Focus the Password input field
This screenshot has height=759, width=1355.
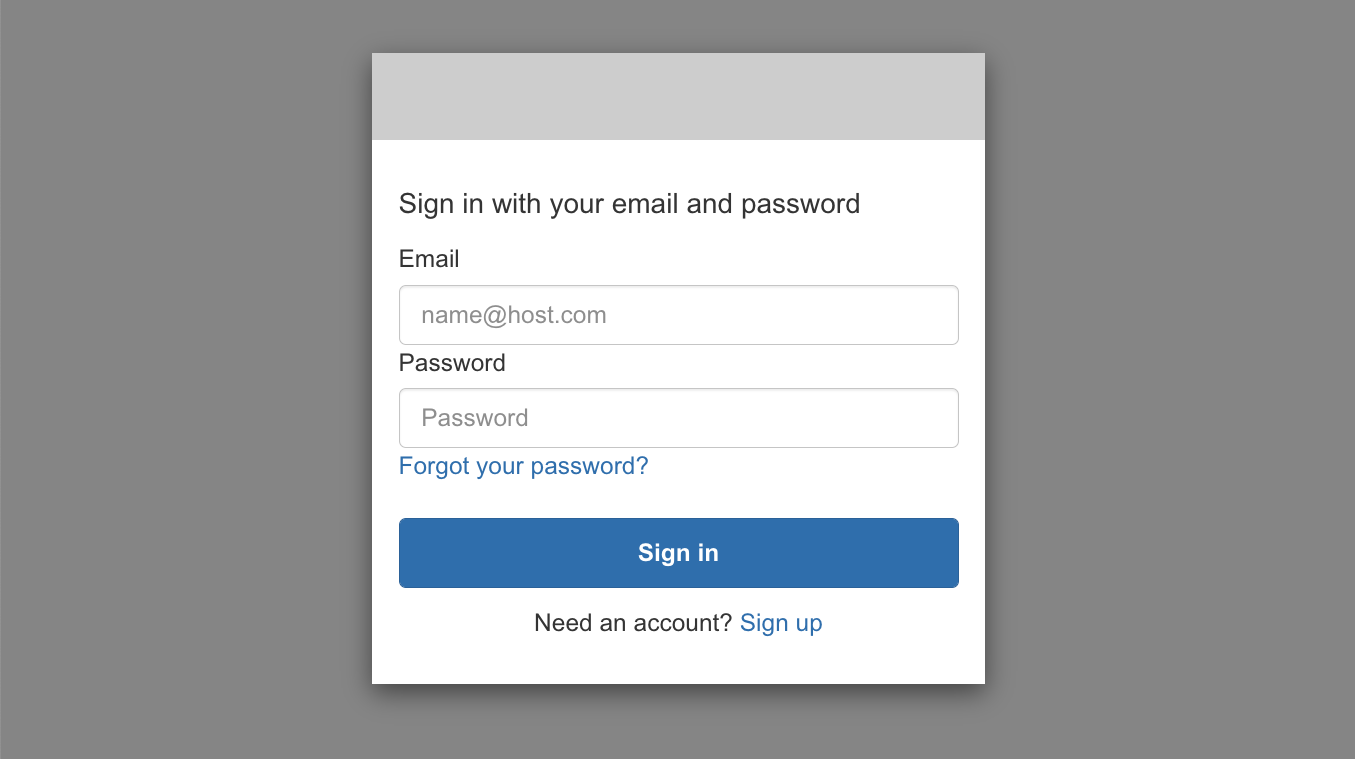pyautogui.click(x=678, y=418)
